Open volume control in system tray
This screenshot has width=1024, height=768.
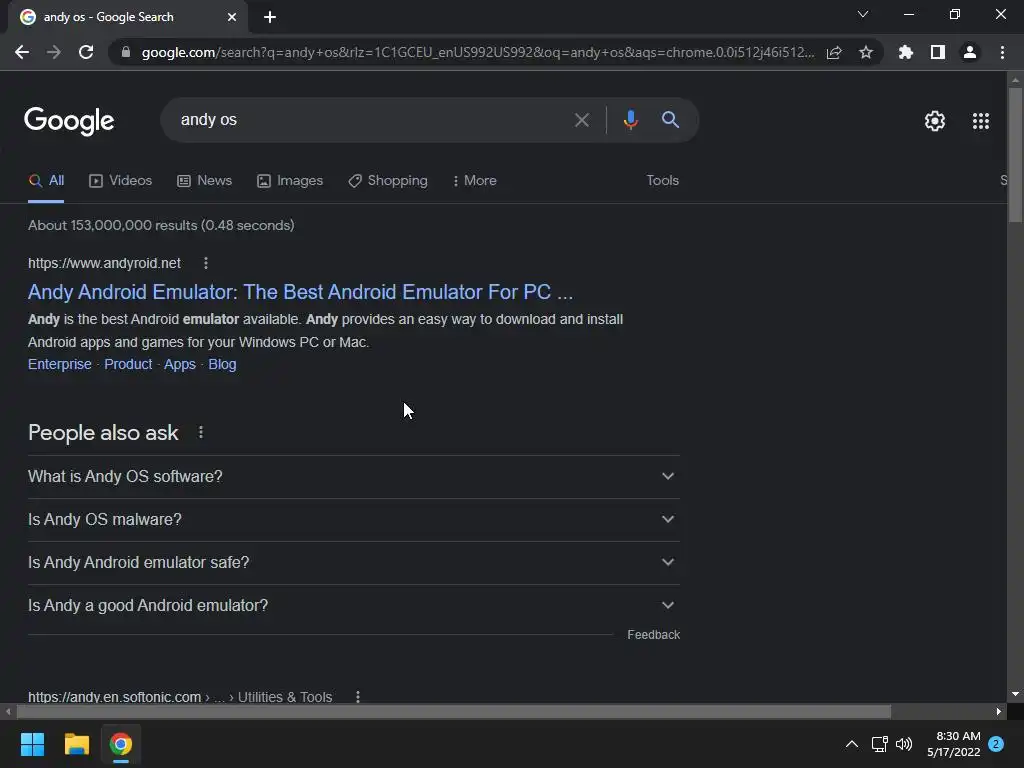click(x=904, y=744)
